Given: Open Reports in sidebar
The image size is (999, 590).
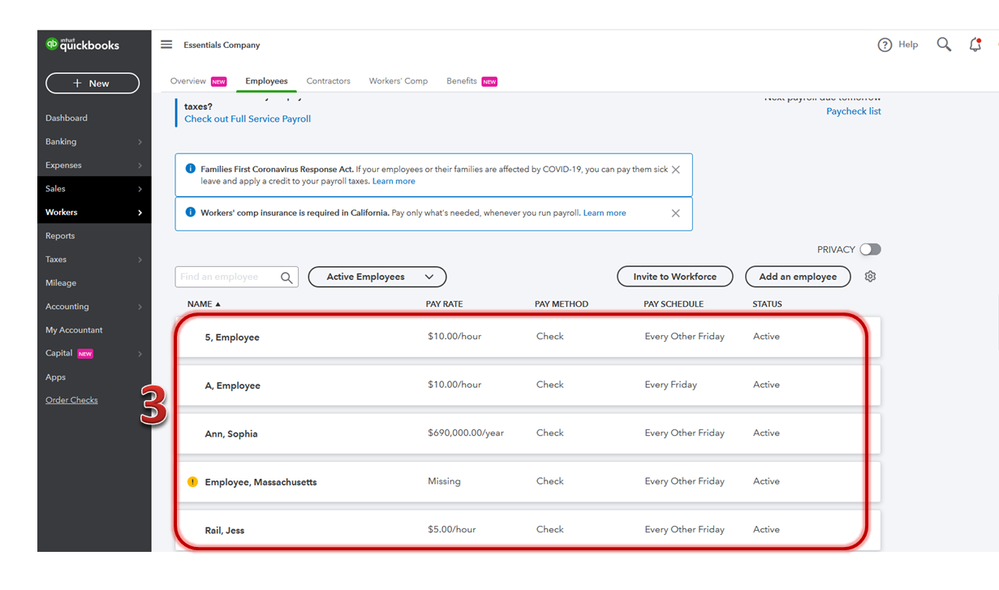Looking at the screenshot, I should 60,236.
